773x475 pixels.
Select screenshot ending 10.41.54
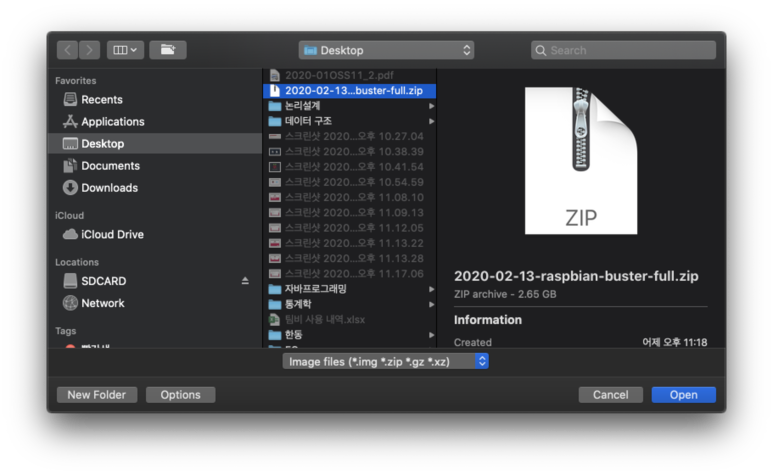point(350,167)
